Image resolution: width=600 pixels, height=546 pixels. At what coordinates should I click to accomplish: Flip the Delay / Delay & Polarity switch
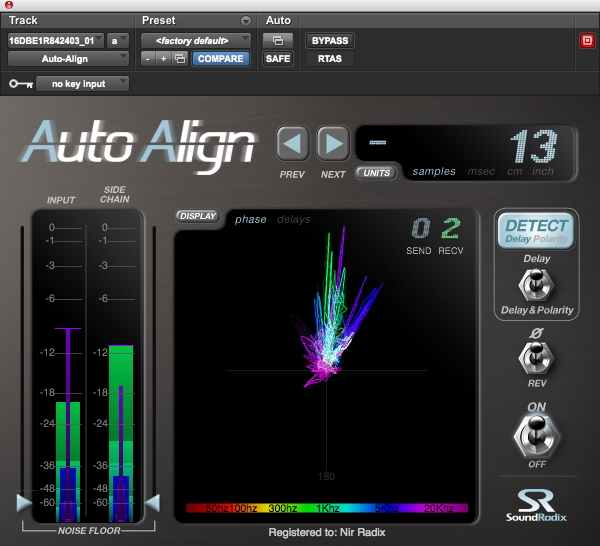(x=537, y=285)
